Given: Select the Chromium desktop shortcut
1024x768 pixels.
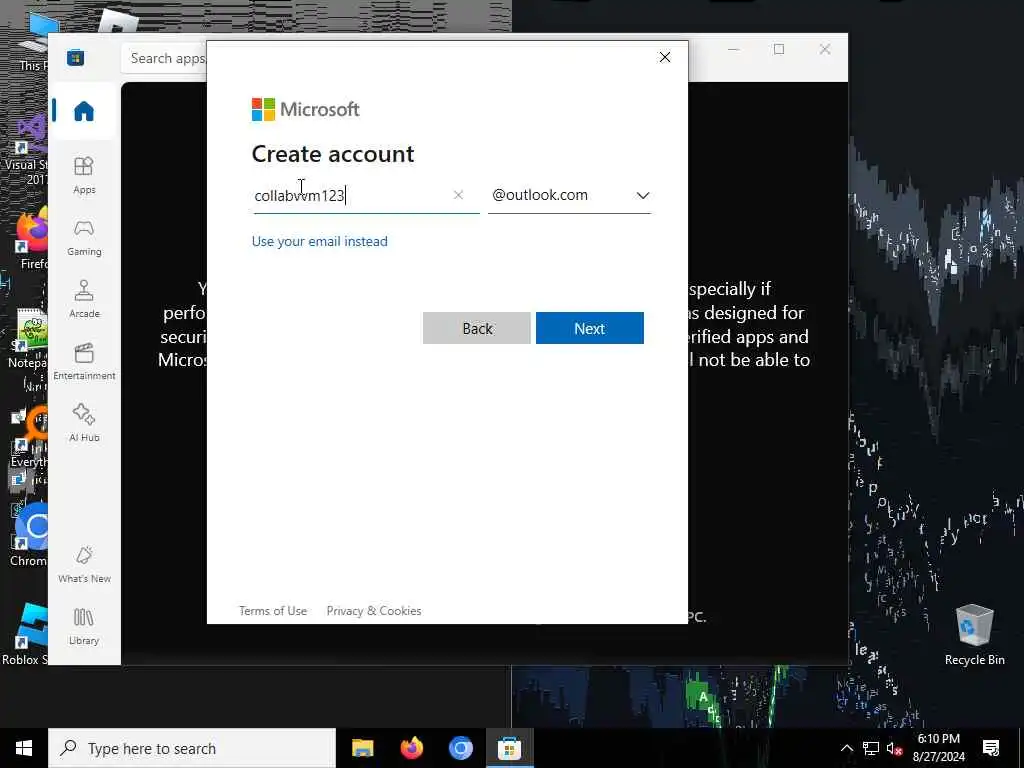Looking at the screenshot, I should coord(30,534).
